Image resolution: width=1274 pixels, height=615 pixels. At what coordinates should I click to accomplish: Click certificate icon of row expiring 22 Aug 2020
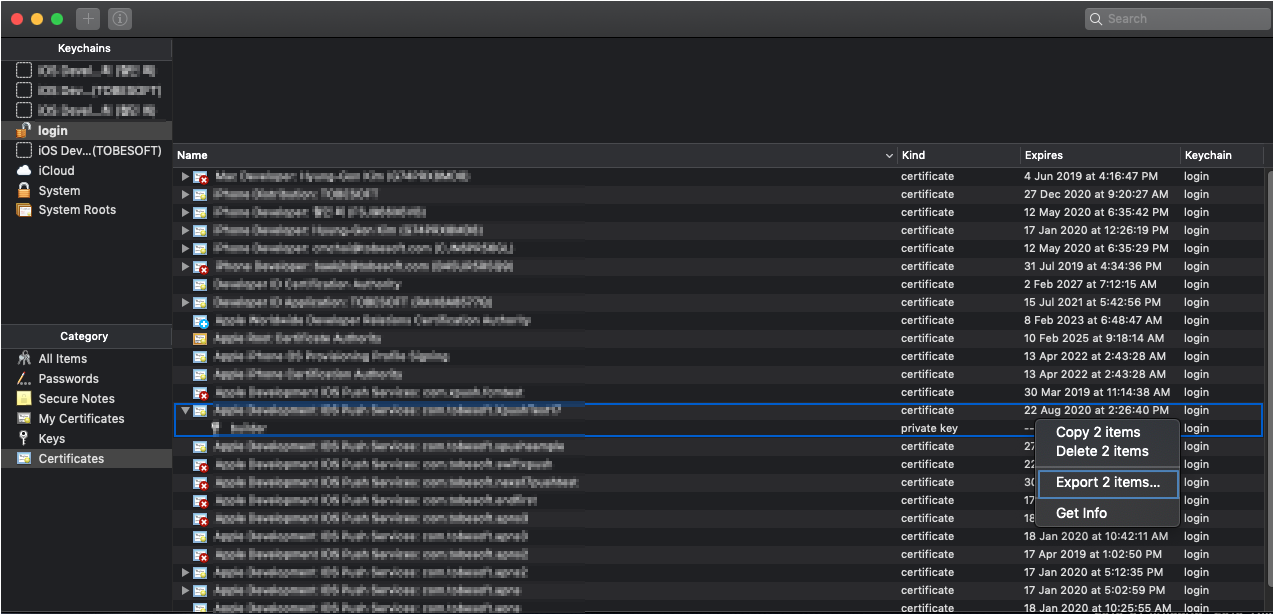(x=200, y=410)
